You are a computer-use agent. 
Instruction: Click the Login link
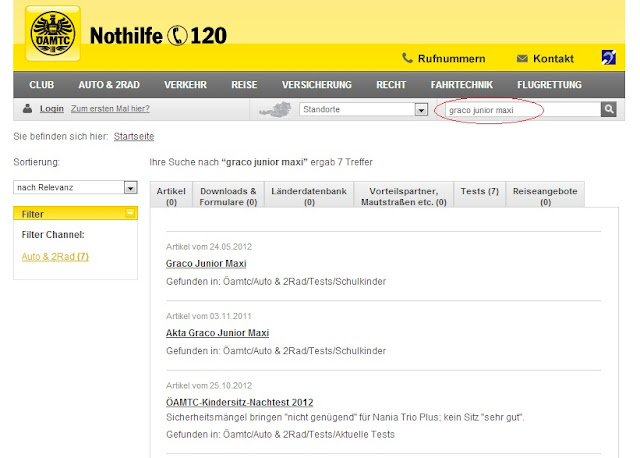52,109
